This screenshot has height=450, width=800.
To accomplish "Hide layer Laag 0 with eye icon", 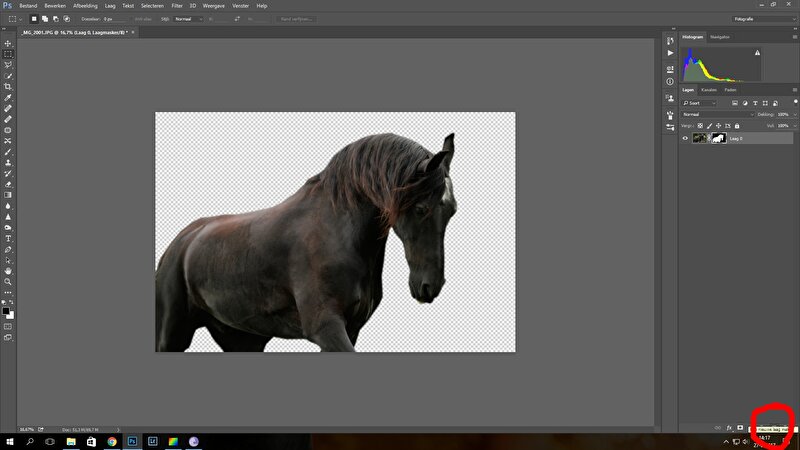I will pyautogui.click(x=685, y=138).
